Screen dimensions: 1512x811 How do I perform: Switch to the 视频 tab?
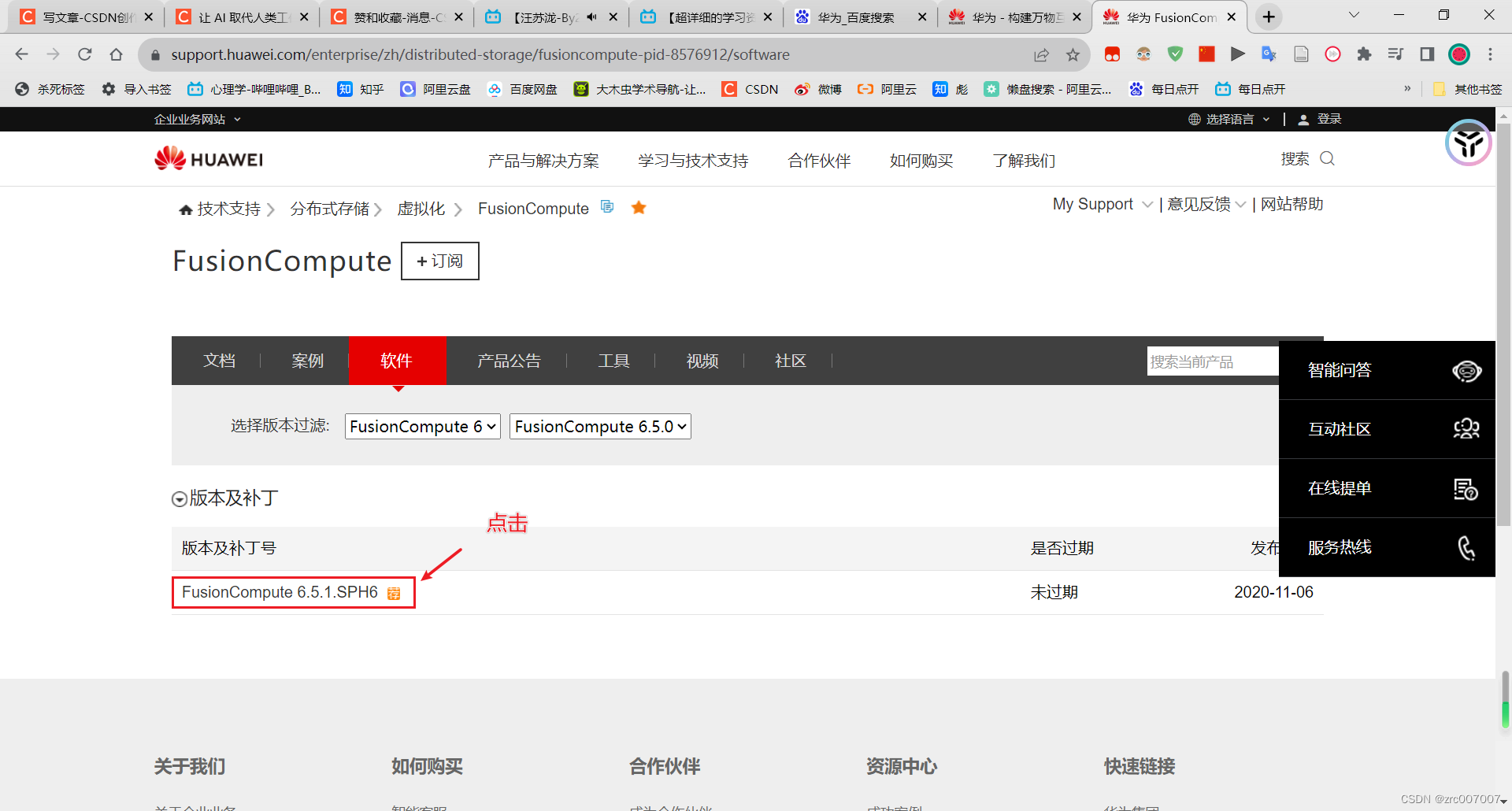(702, 361)
